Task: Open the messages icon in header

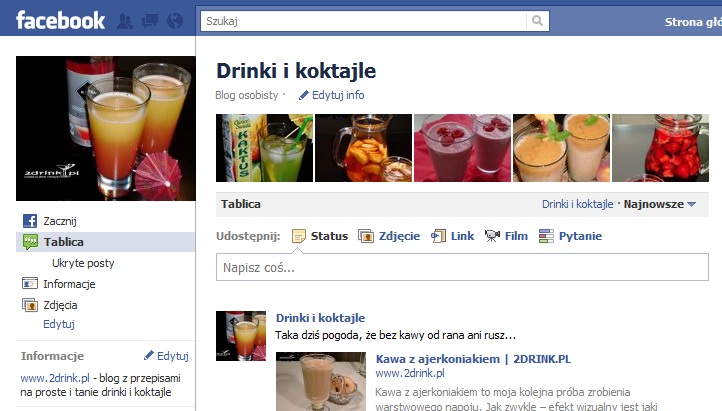Action: tap(150, 21)
